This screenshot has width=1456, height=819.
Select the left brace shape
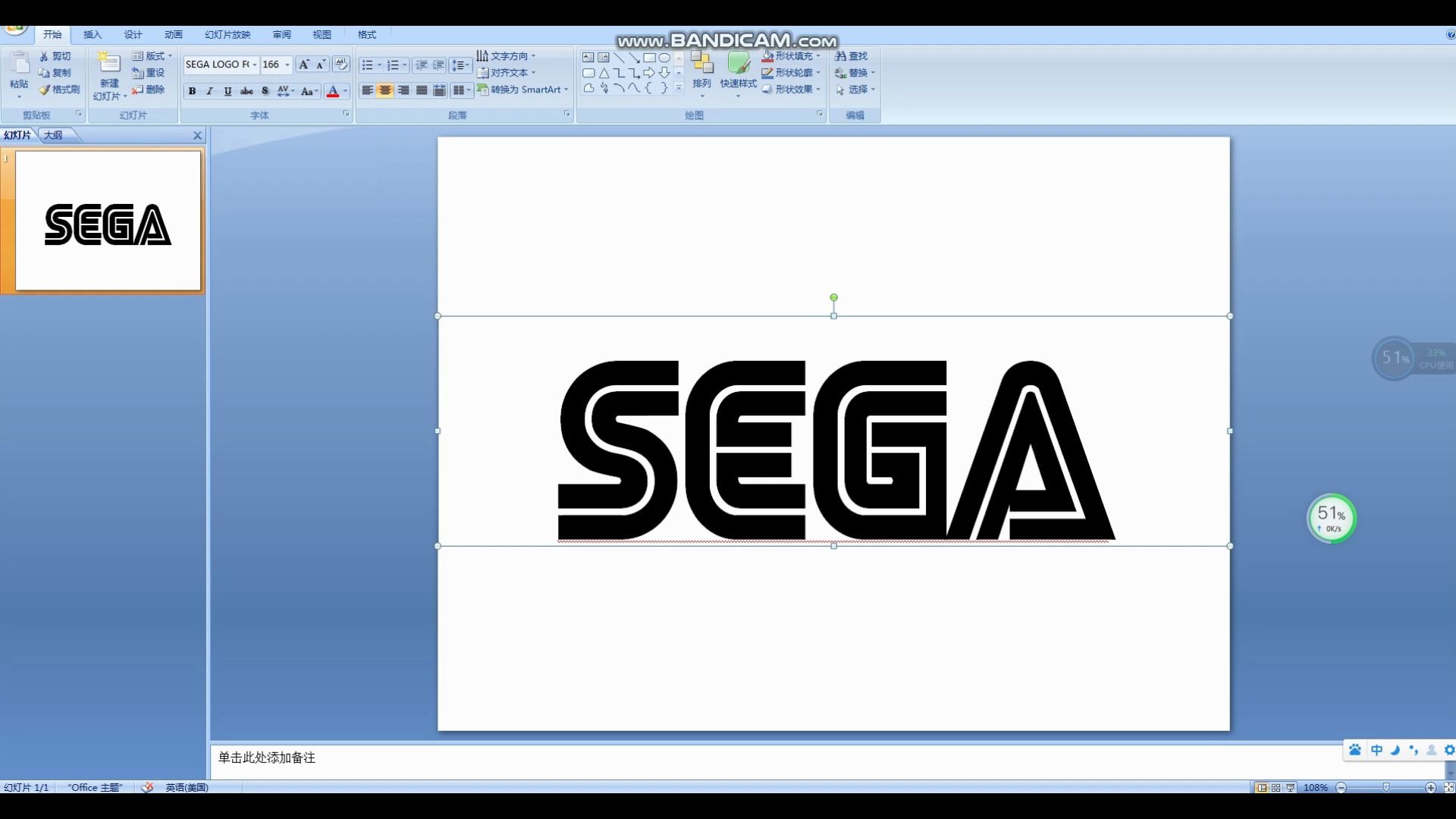tap(649, 89)
